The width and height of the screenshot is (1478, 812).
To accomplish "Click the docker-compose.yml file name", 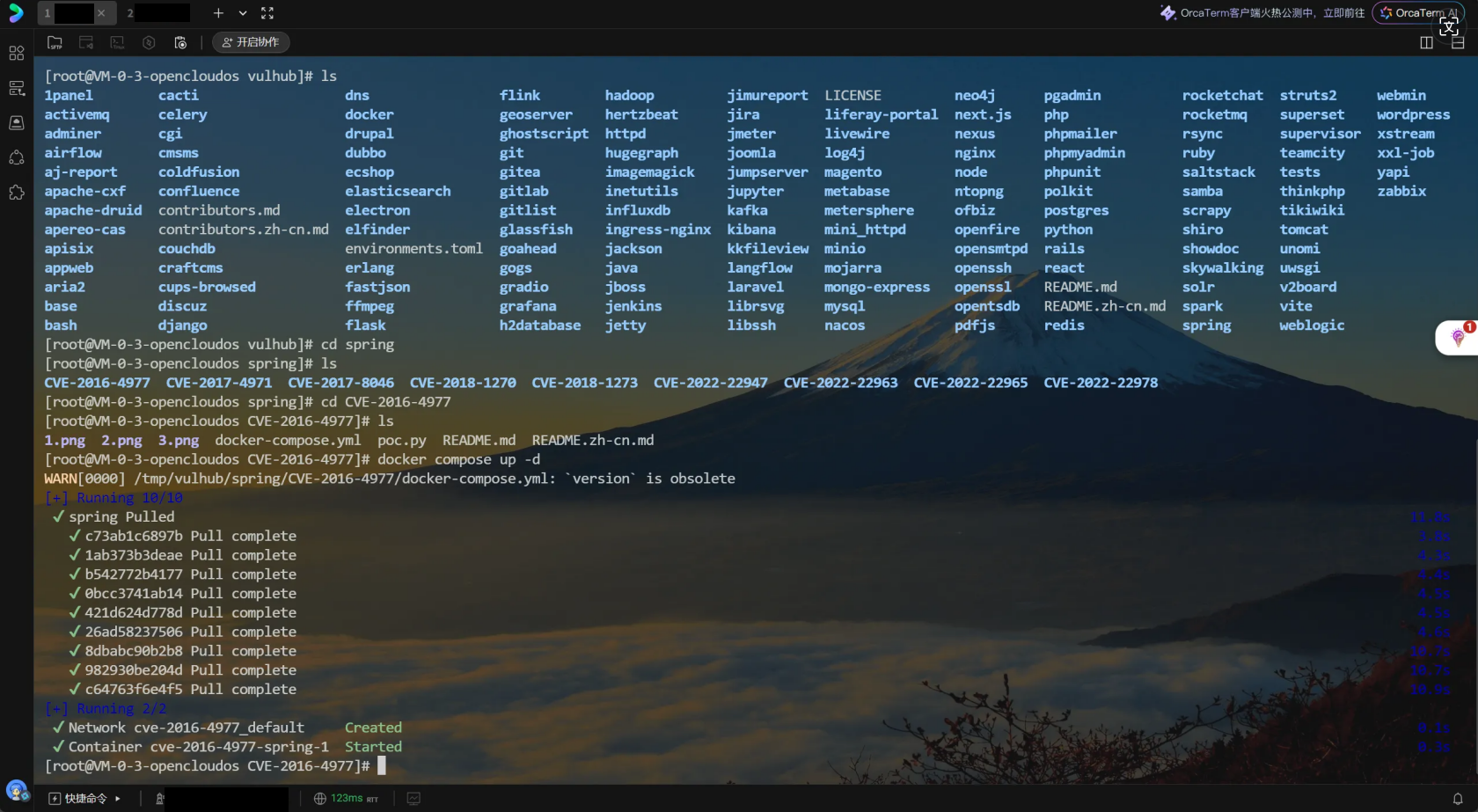I will pos(288,441).
